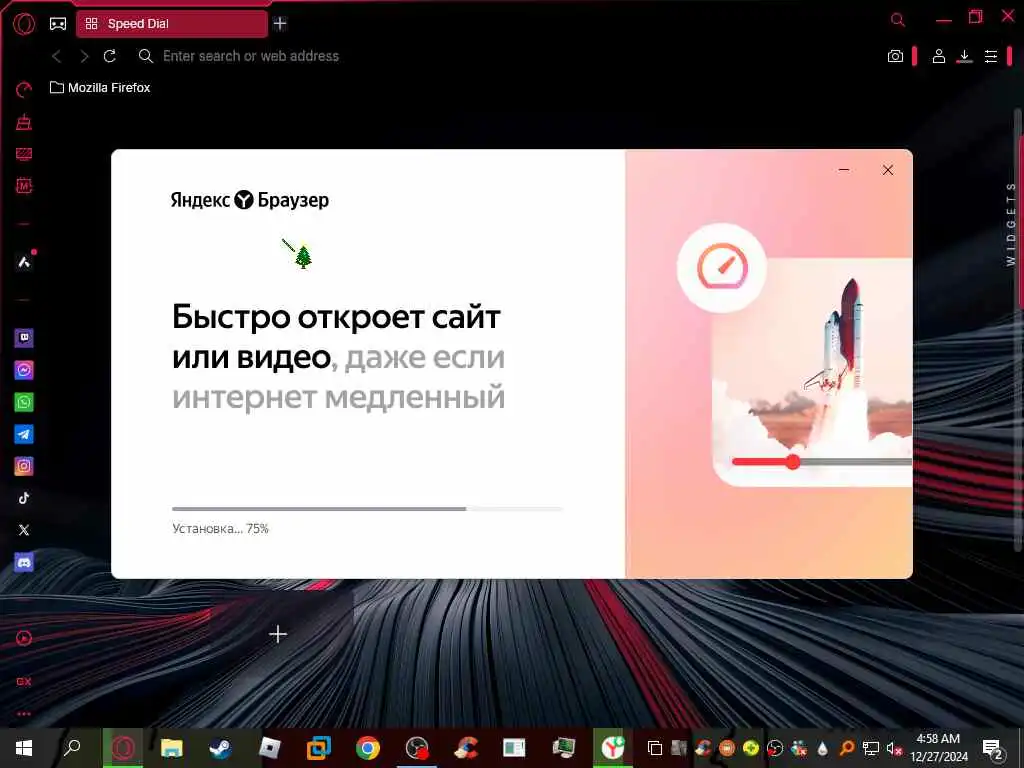Add a Speed Dial tile with plus
The width and height of the screenshot is (1024, 768).
(278, 634)
